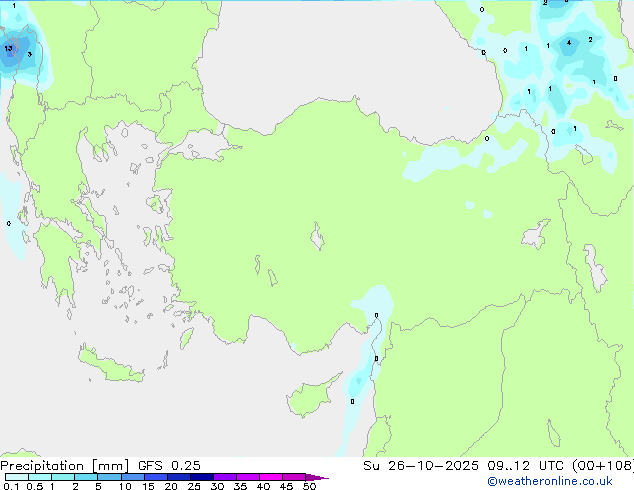Click the 0.1–0.5 mm legend swatch
Screen dimensions: 634x490
pyautogui.click(x=17, y=477)
